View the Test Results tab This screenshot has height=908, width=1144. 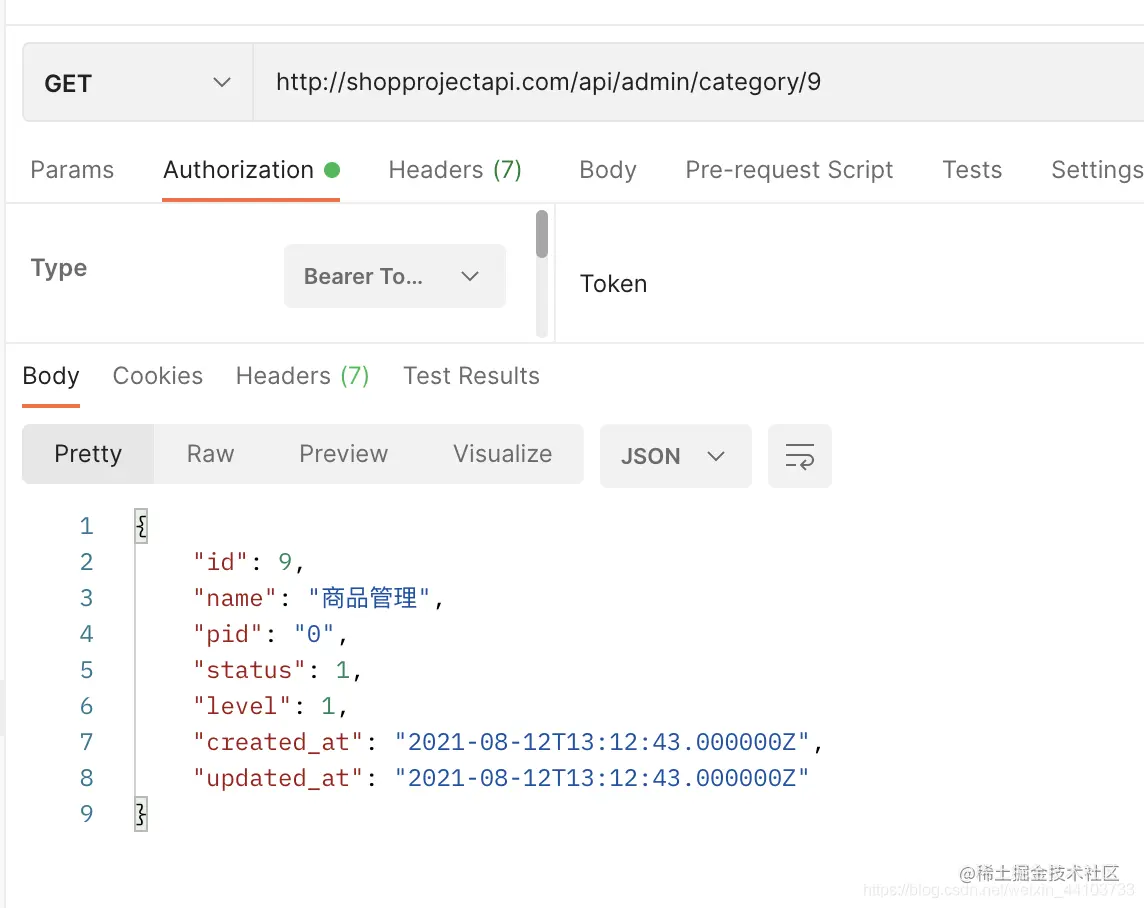pos(471,376)
